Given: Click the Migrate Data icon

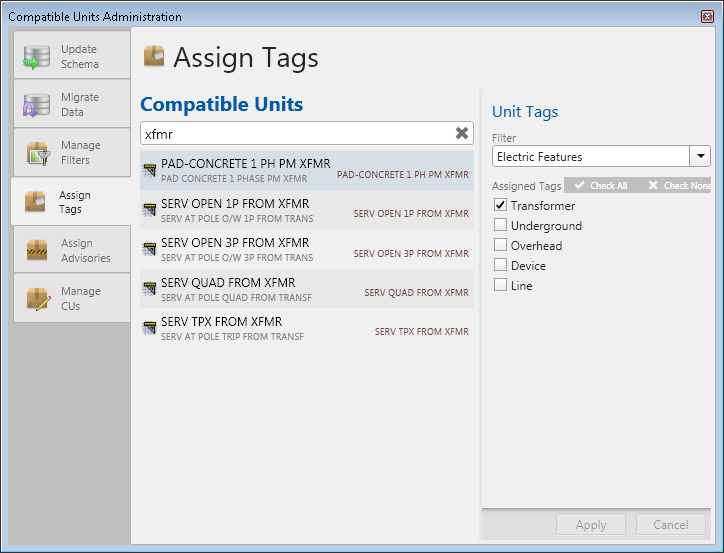Looking at the screenshot, I should (37, 105).
